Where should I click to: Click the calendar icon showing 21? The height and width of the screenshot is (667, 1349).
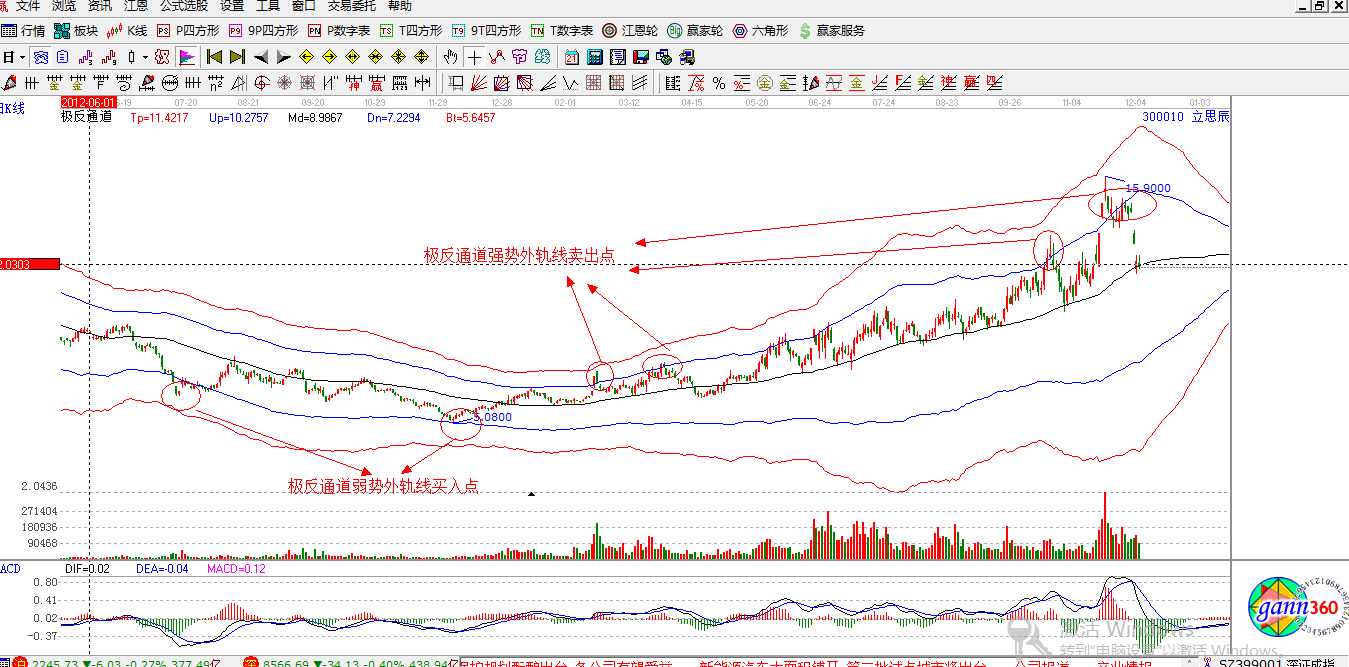click(571, 56)
